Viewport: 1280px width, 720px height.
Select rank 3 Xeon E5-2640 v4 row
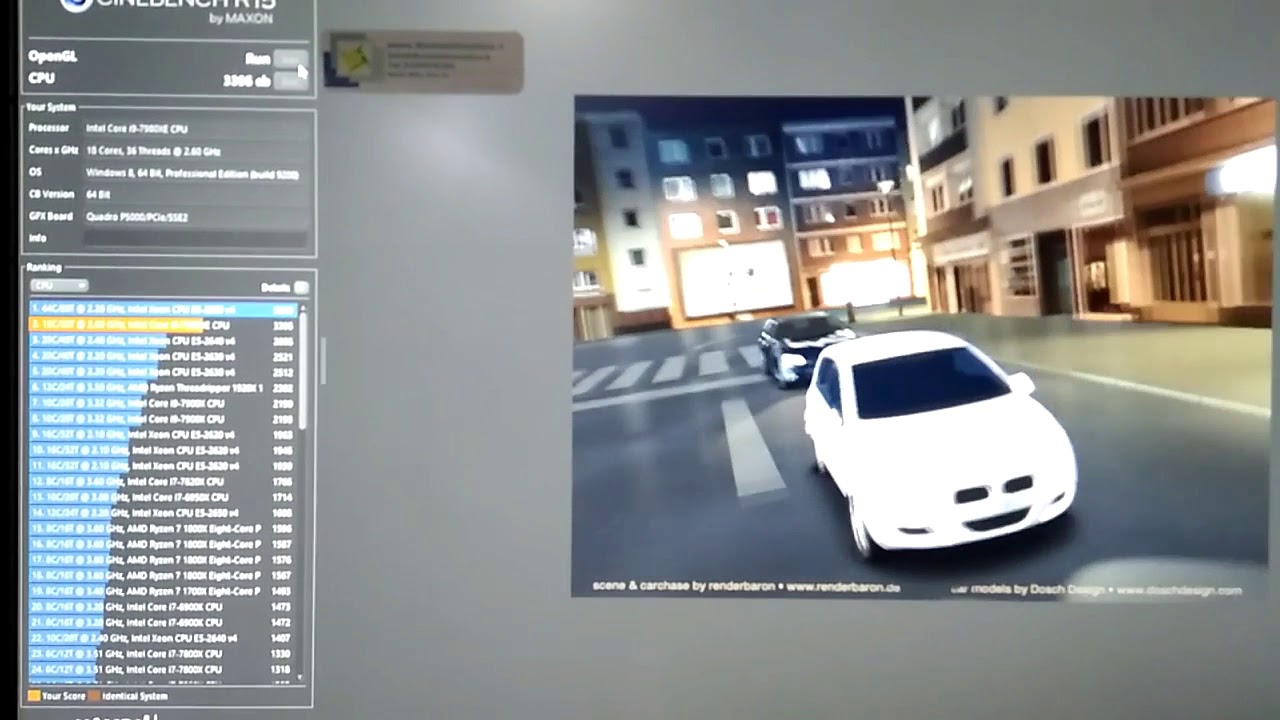coord(163,341)
